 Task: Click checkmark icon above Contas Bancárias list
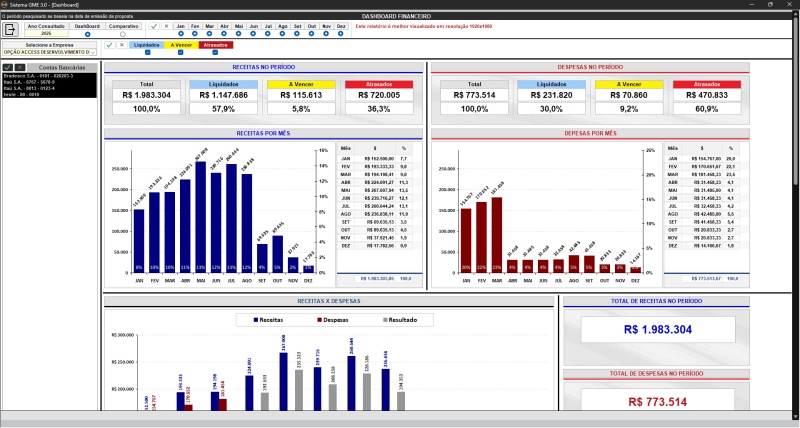click(x=8, y=67)
